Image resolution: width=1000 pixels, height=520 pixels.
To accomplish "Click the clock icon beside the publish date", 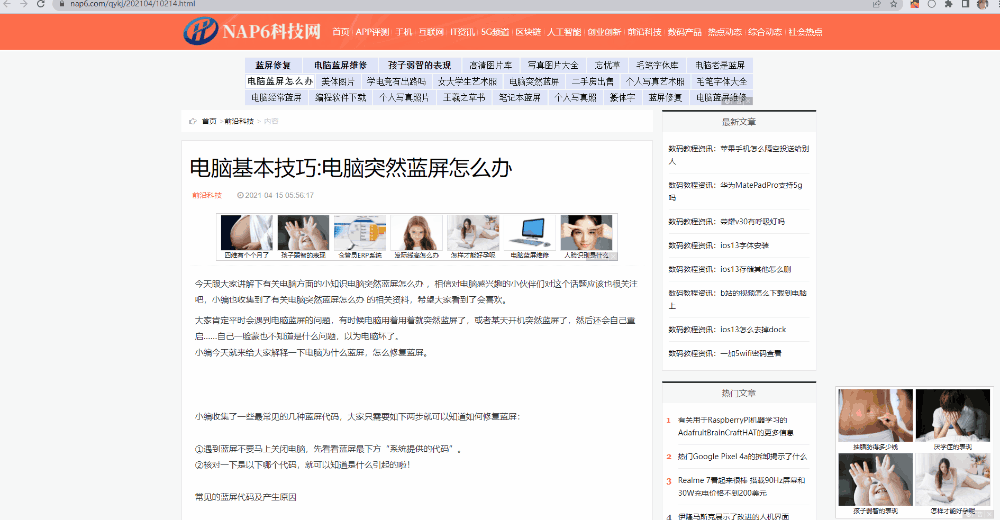I will click(240, 195).
